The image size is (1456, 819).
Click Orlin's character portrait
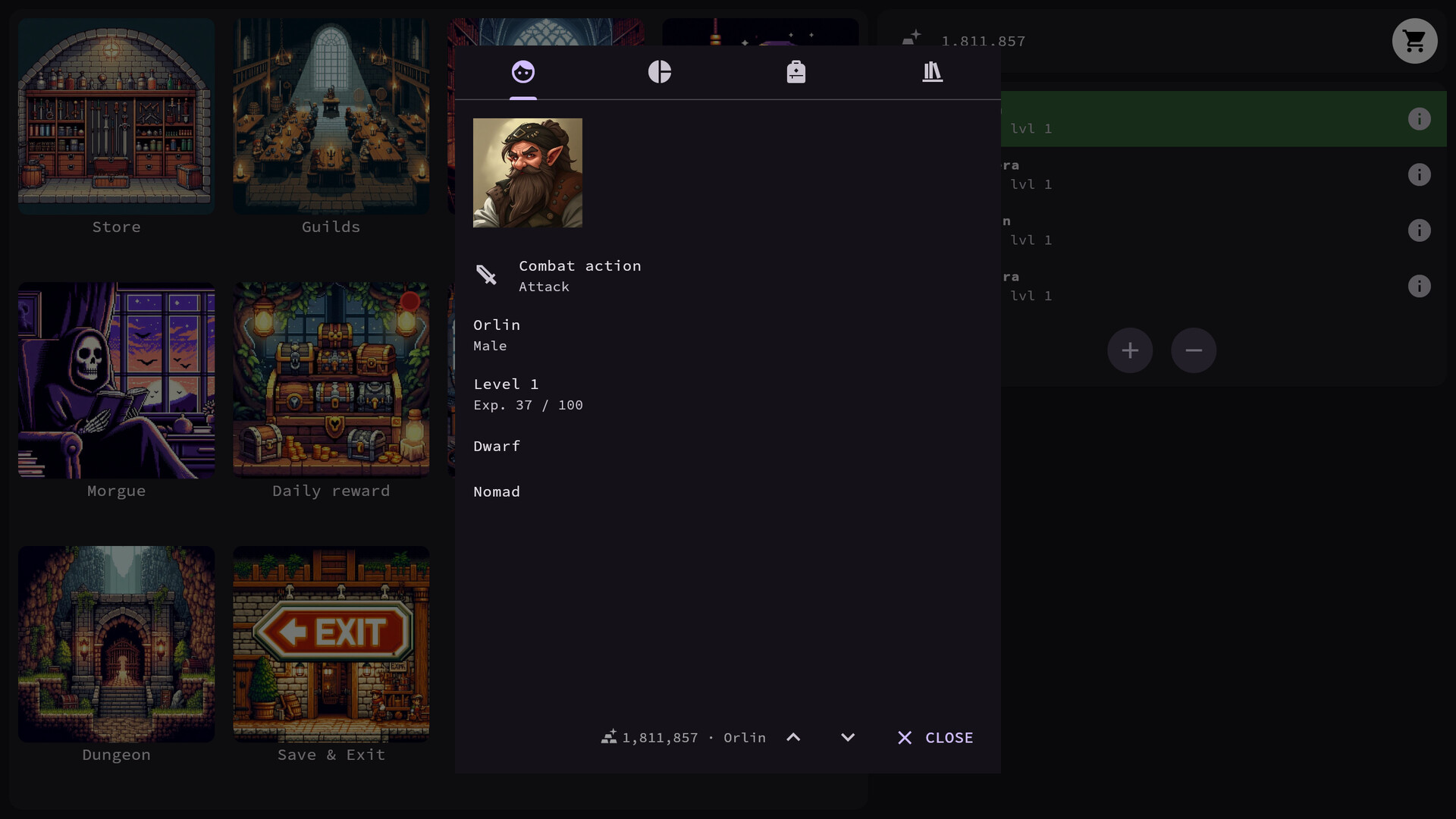click(x=528, y=172)
